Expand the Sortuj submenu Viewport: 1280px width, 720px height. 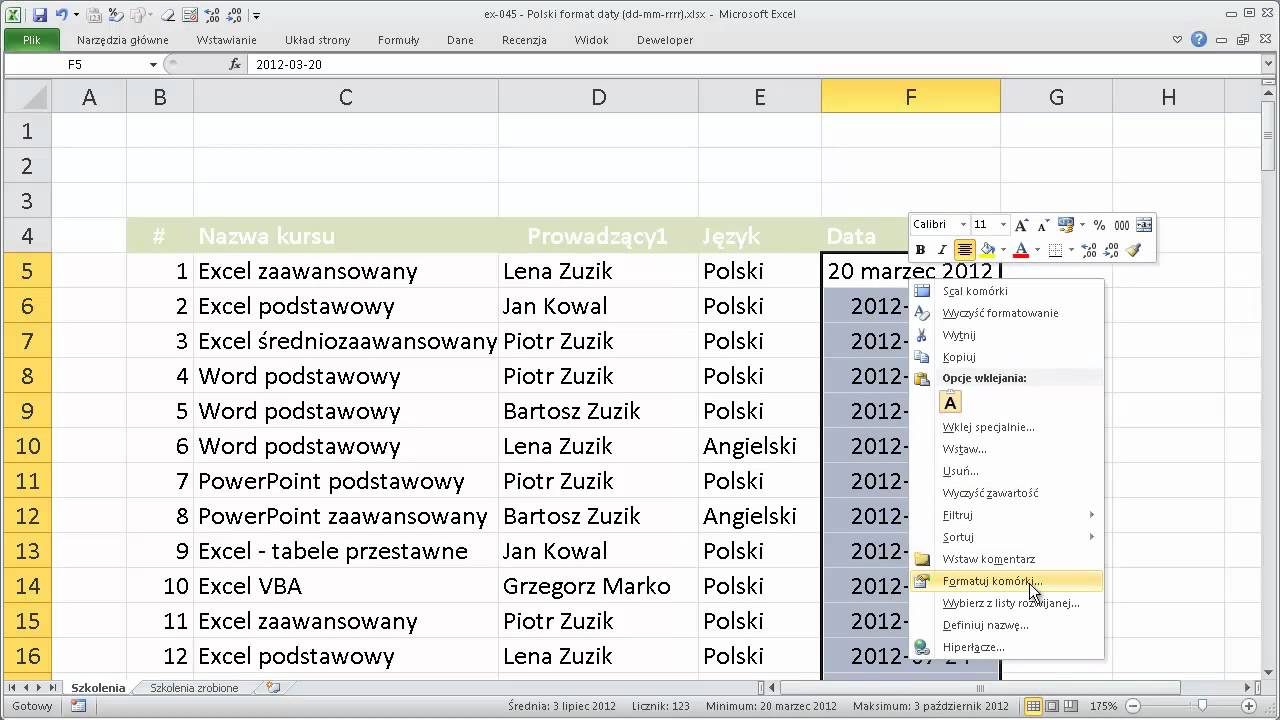(1006, 537)
